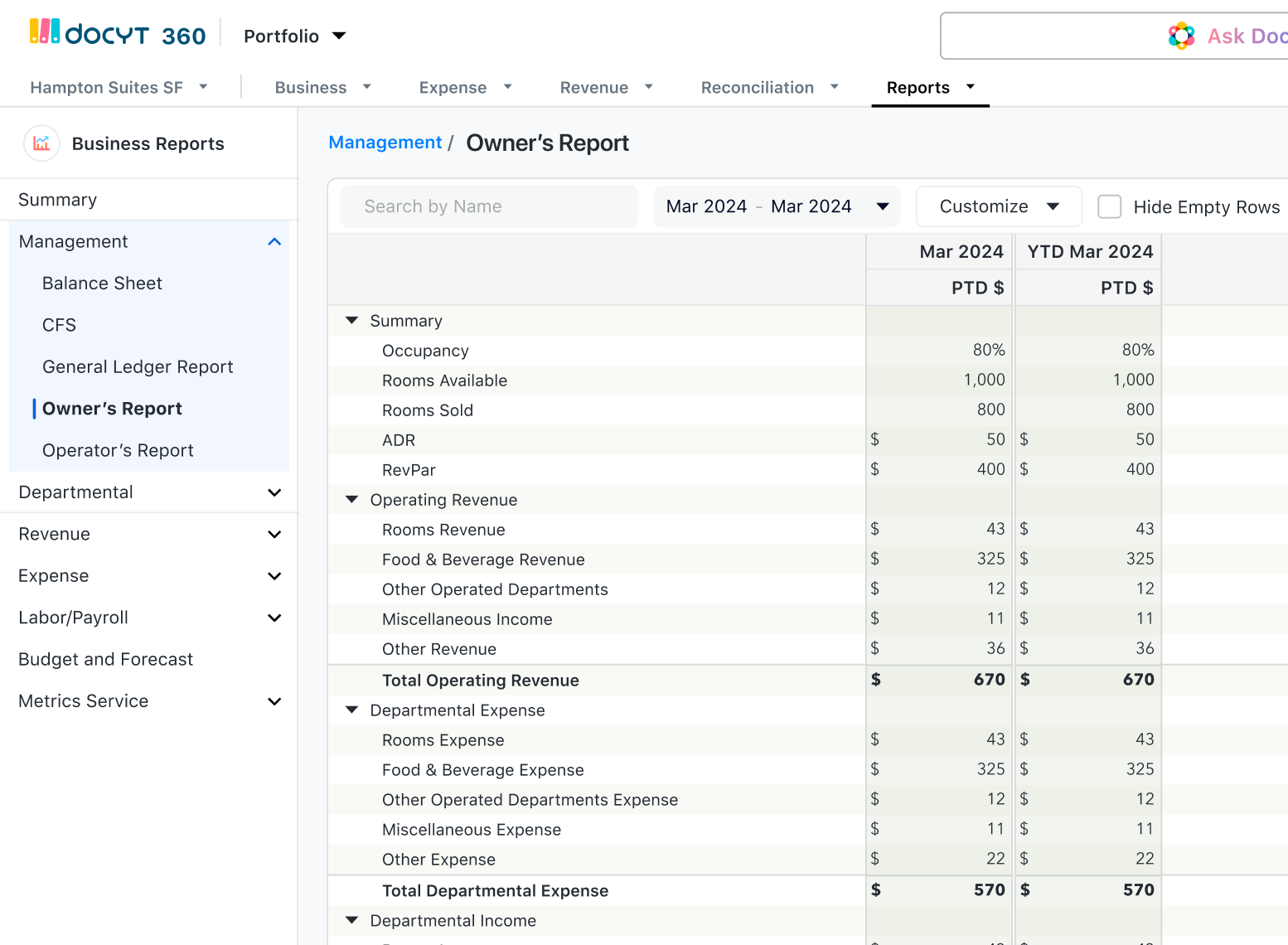Collapse the Departmental Expense section triangle
This screenshot has height=945, width=1288.
point(351,710)
